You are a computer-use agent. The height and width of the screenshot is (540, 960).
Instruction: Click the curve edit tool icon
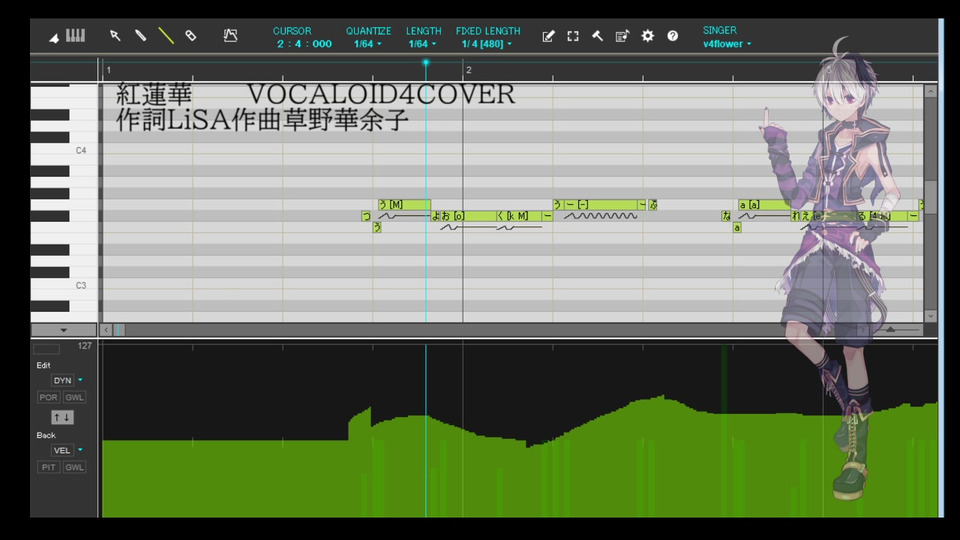click(x=230, y=36)
